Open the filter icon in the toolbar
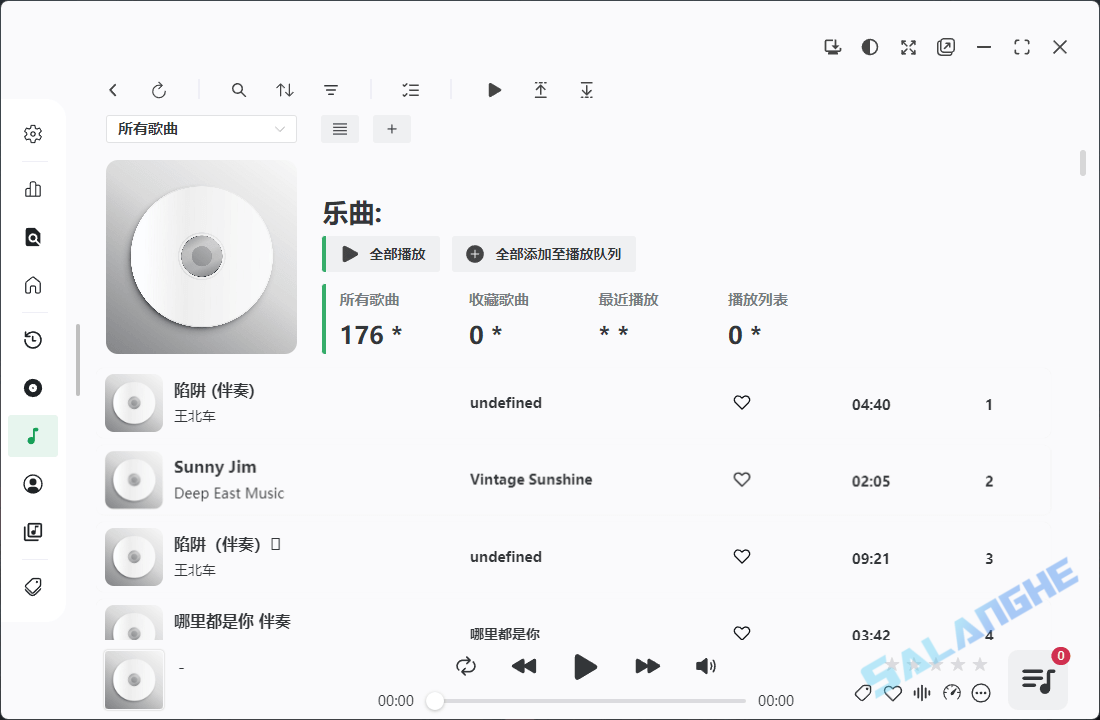 click(331, 90)
